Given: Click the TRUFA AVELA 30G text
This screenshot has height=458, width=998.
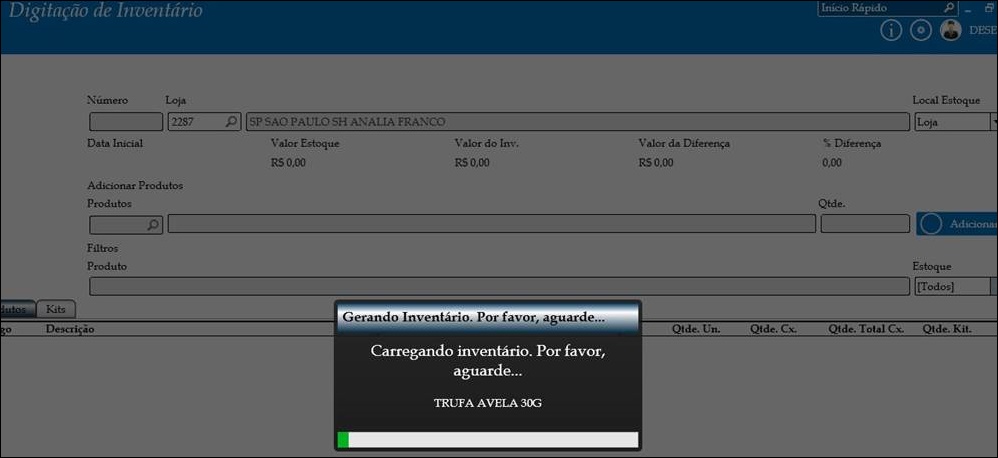Looking at the screenshot, I should 488,403.
